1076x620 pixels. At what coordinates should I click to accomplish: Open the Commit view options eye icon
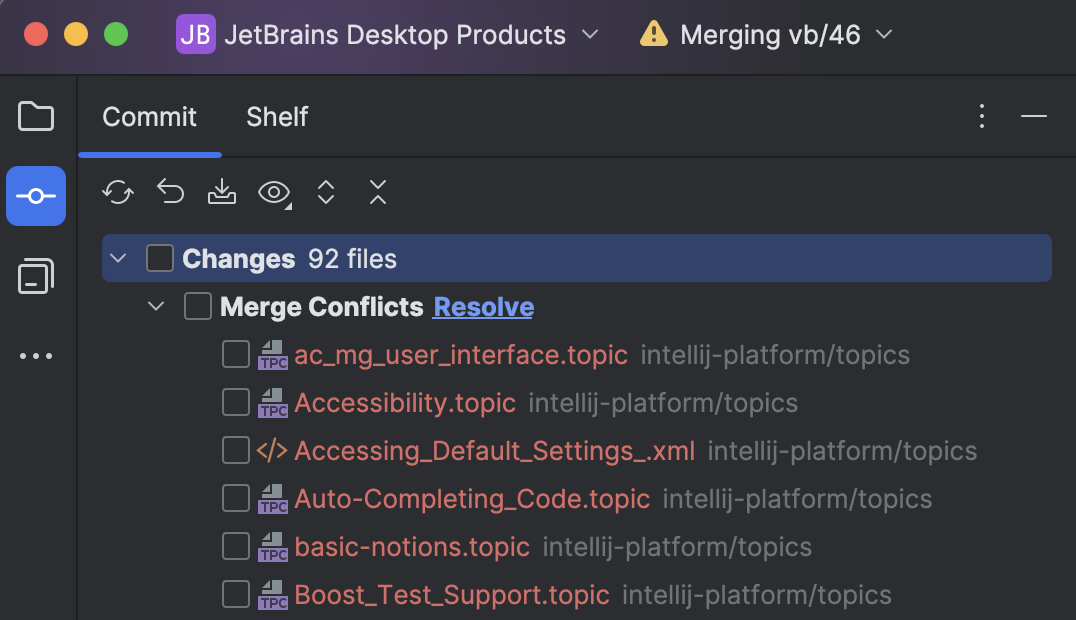point(272,192)
